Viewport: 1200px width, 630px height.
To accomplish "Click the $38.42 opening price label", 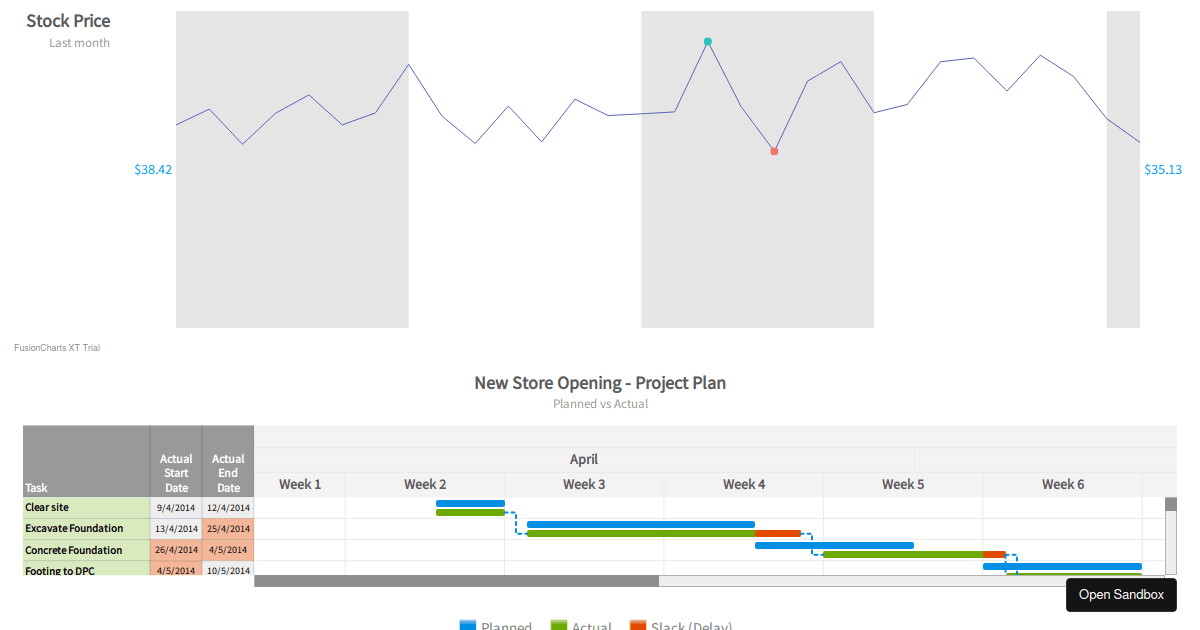I will [152, 169].
